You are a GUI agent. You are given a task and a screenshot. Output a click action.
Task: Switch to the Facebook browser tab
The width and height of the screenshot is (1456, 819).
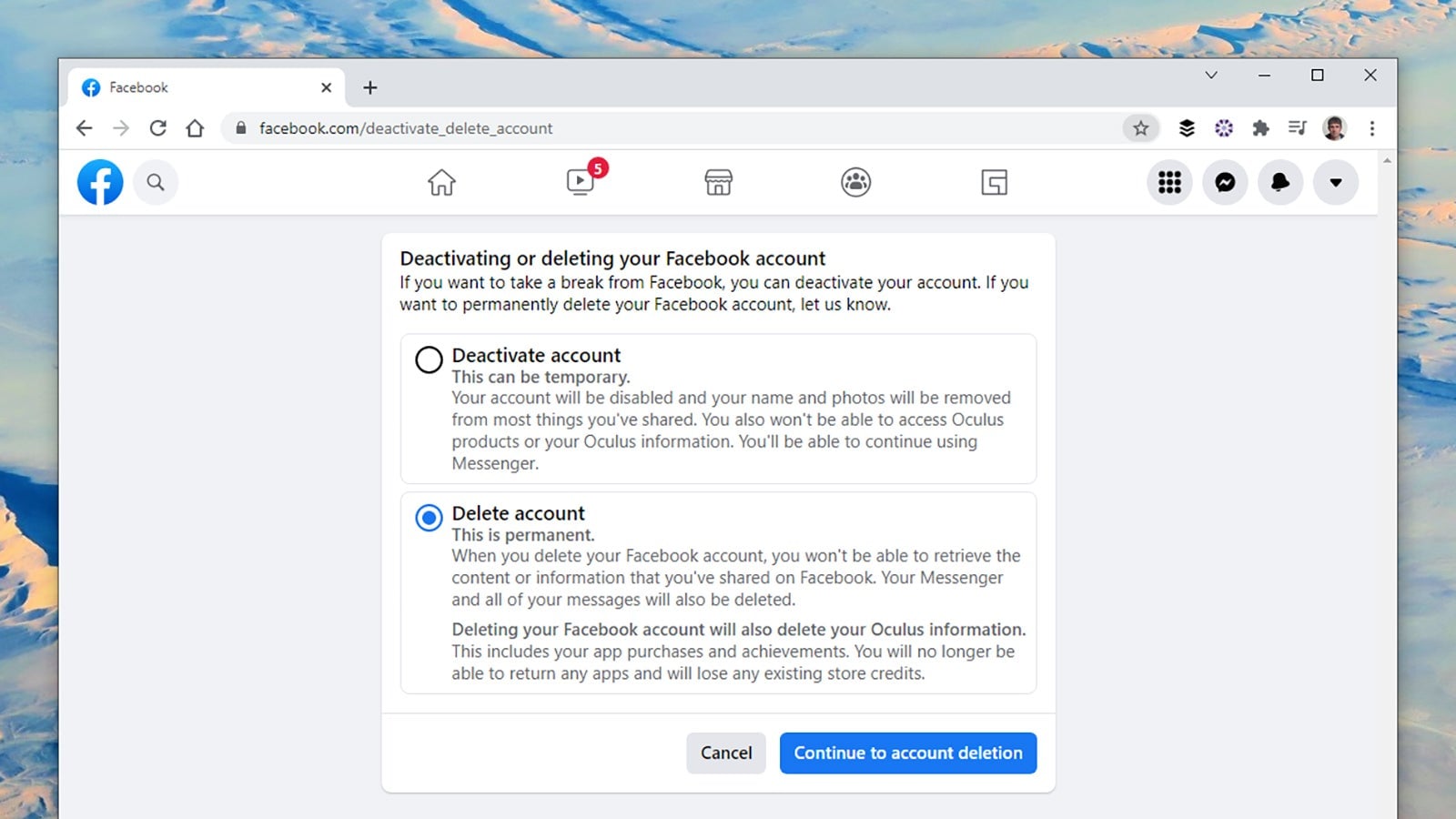pos(164,87)
